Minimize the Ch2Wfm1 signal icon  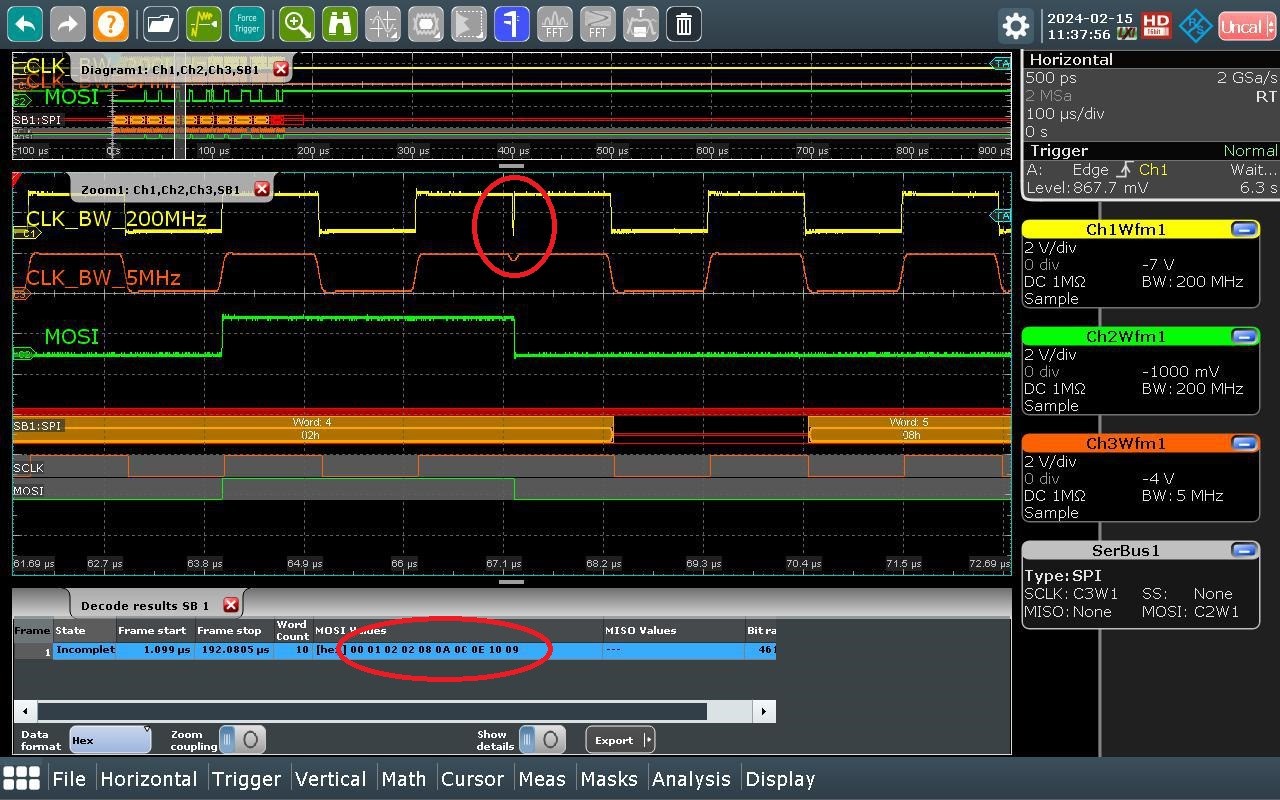tap(1244, 336)
